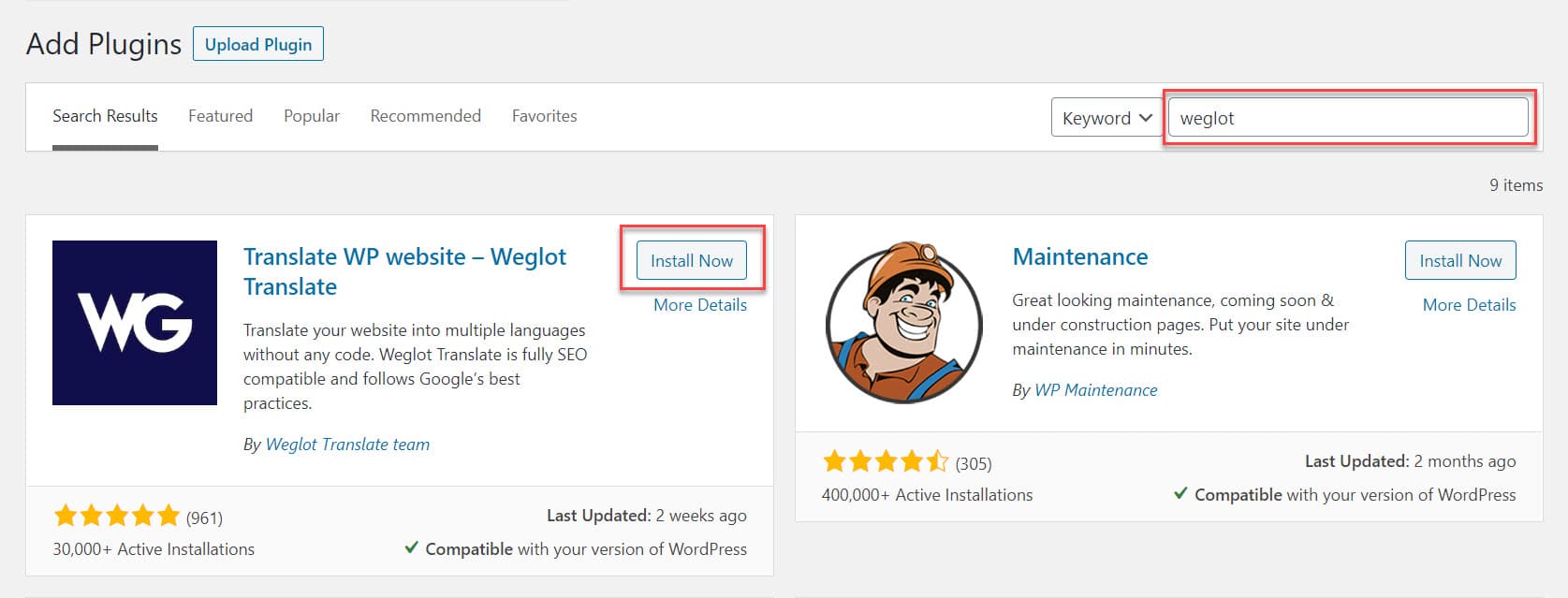Open the Upload Plugin page
The width and height of the screenshot is (1568, 598).
point(258,43)
